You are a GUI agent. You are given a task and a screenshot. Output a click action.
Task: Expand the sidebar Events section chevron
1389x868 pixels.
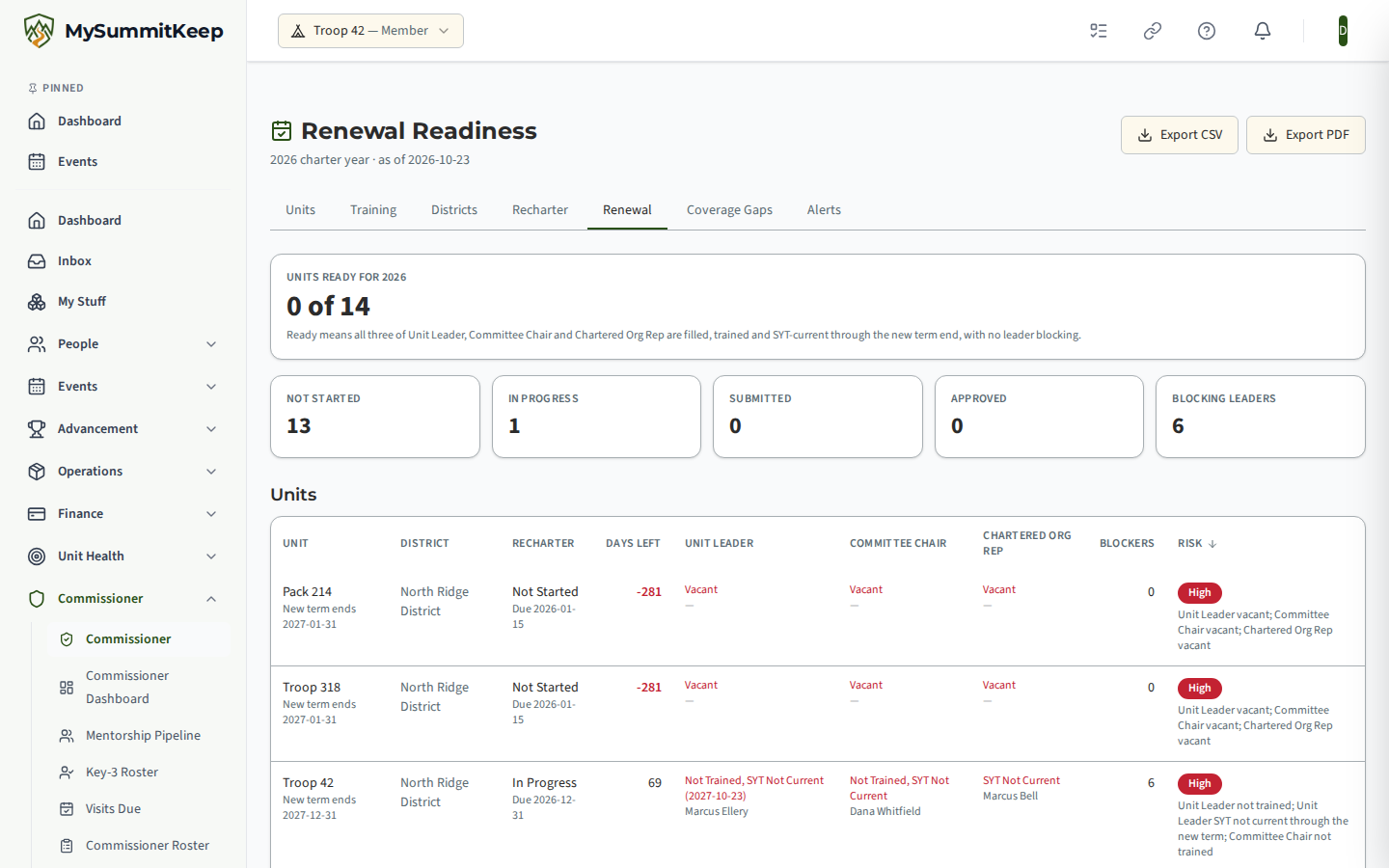pyautogui.click(x=211, y=386)
